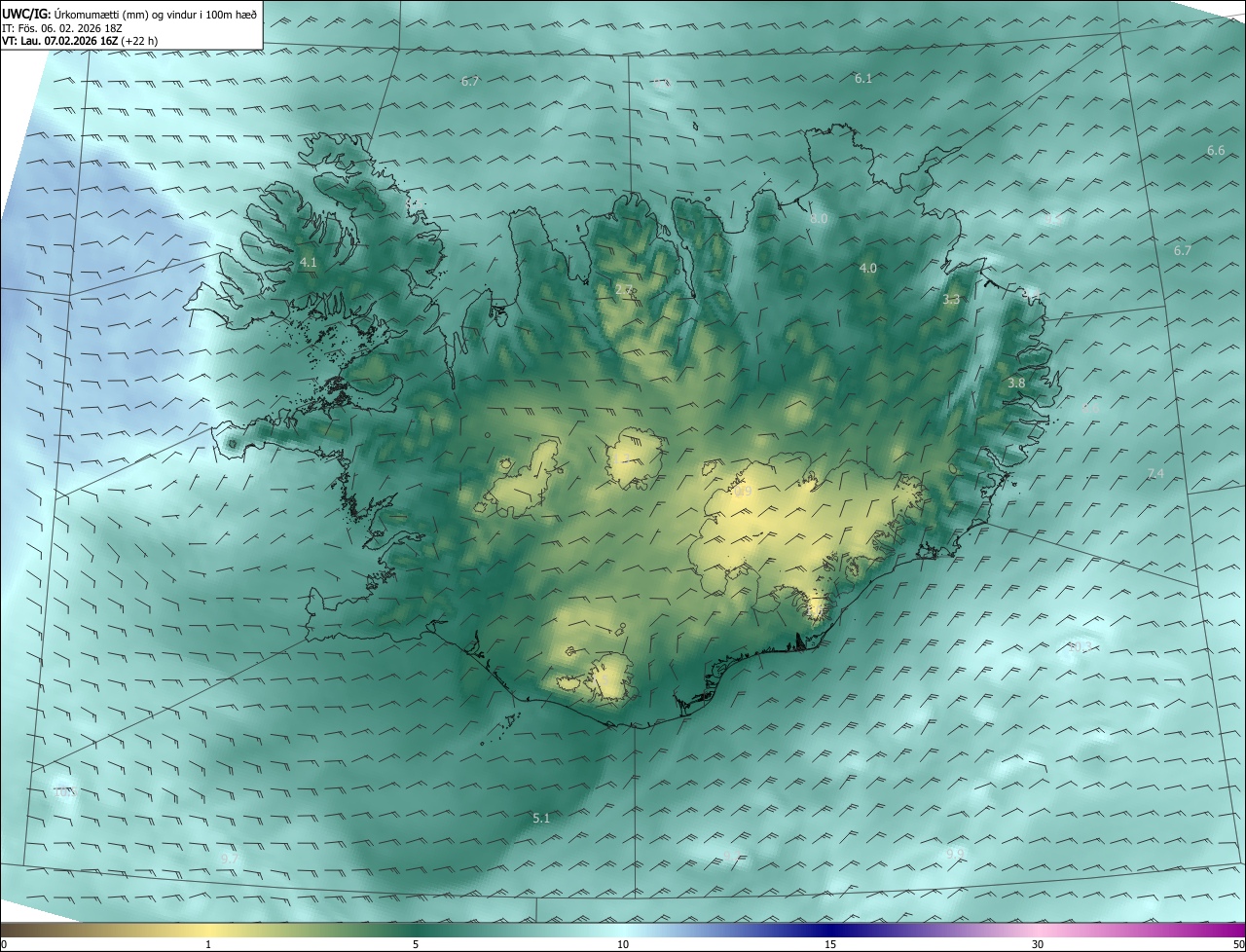Click the 2.7 value label on the map
The image size is (1246, 952).
[624, 290]
